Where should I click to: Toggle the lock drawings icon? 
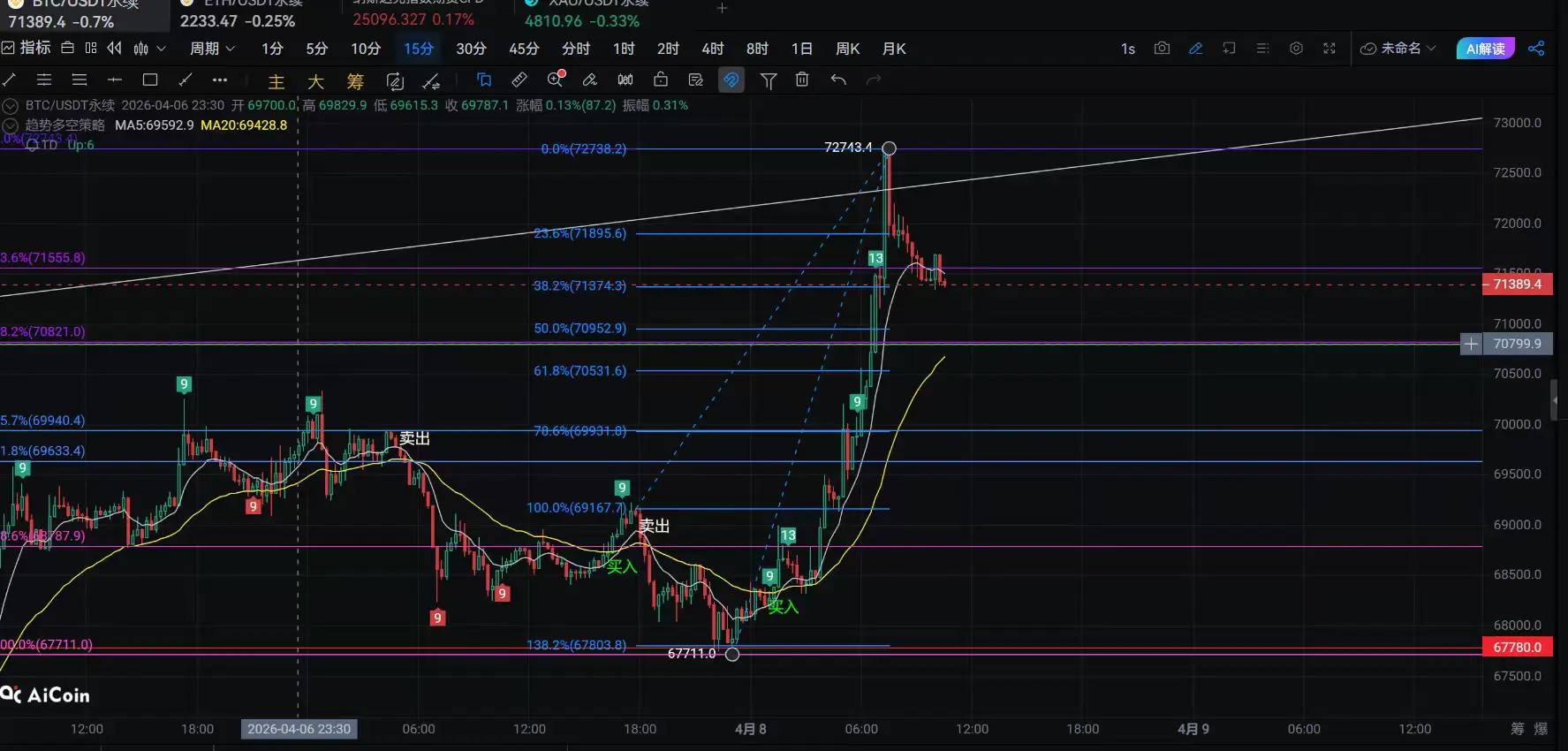click(x=661, y=80)
